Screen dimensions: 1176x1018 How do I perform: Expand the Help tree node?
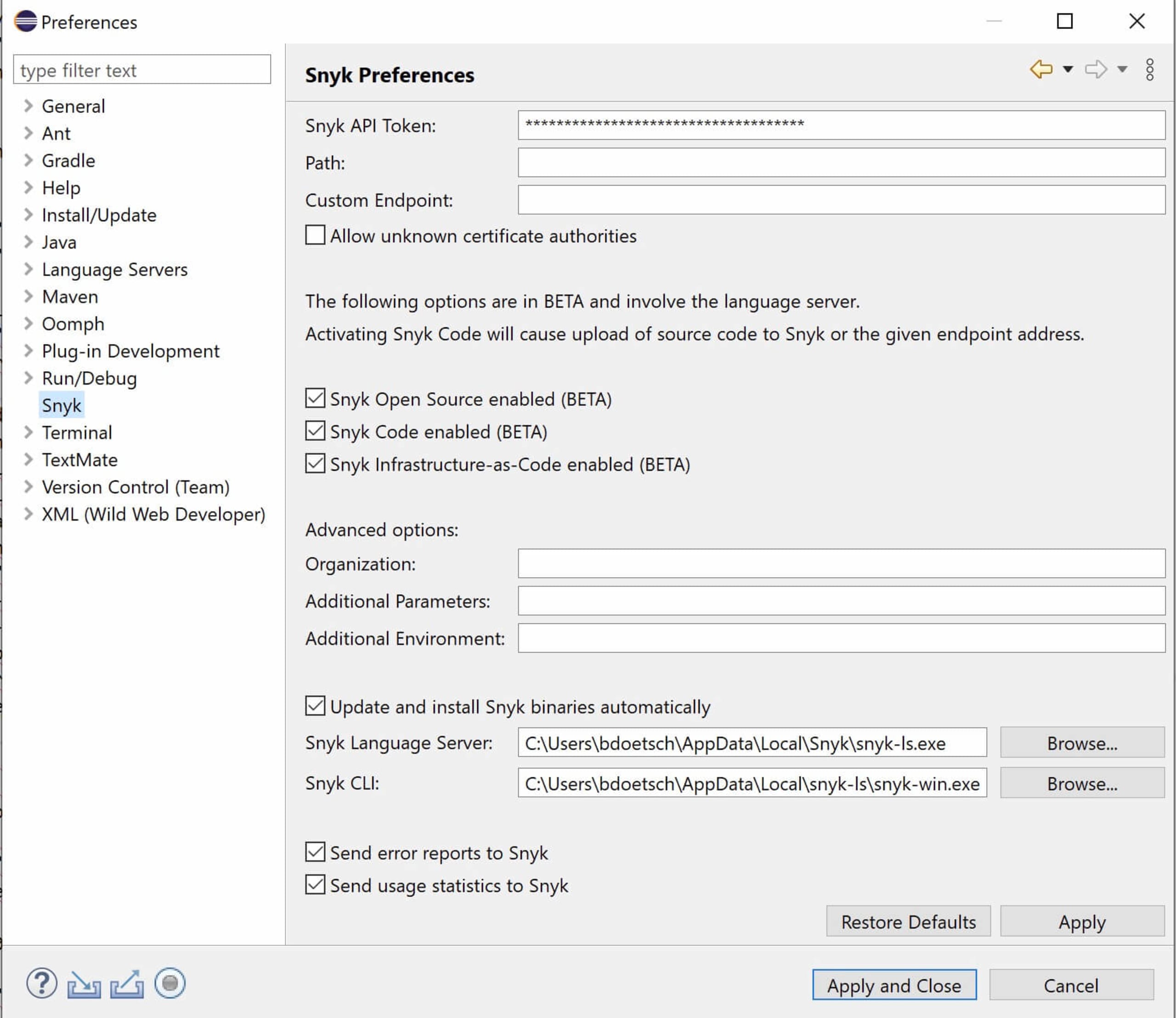(x=28, y=188)
